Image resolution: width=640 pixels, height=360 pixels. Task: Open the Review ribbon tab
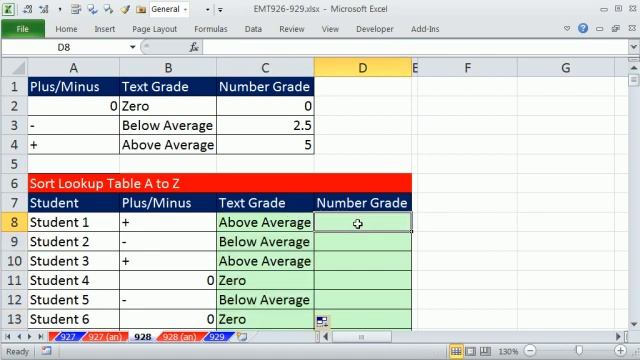[291, 29]
